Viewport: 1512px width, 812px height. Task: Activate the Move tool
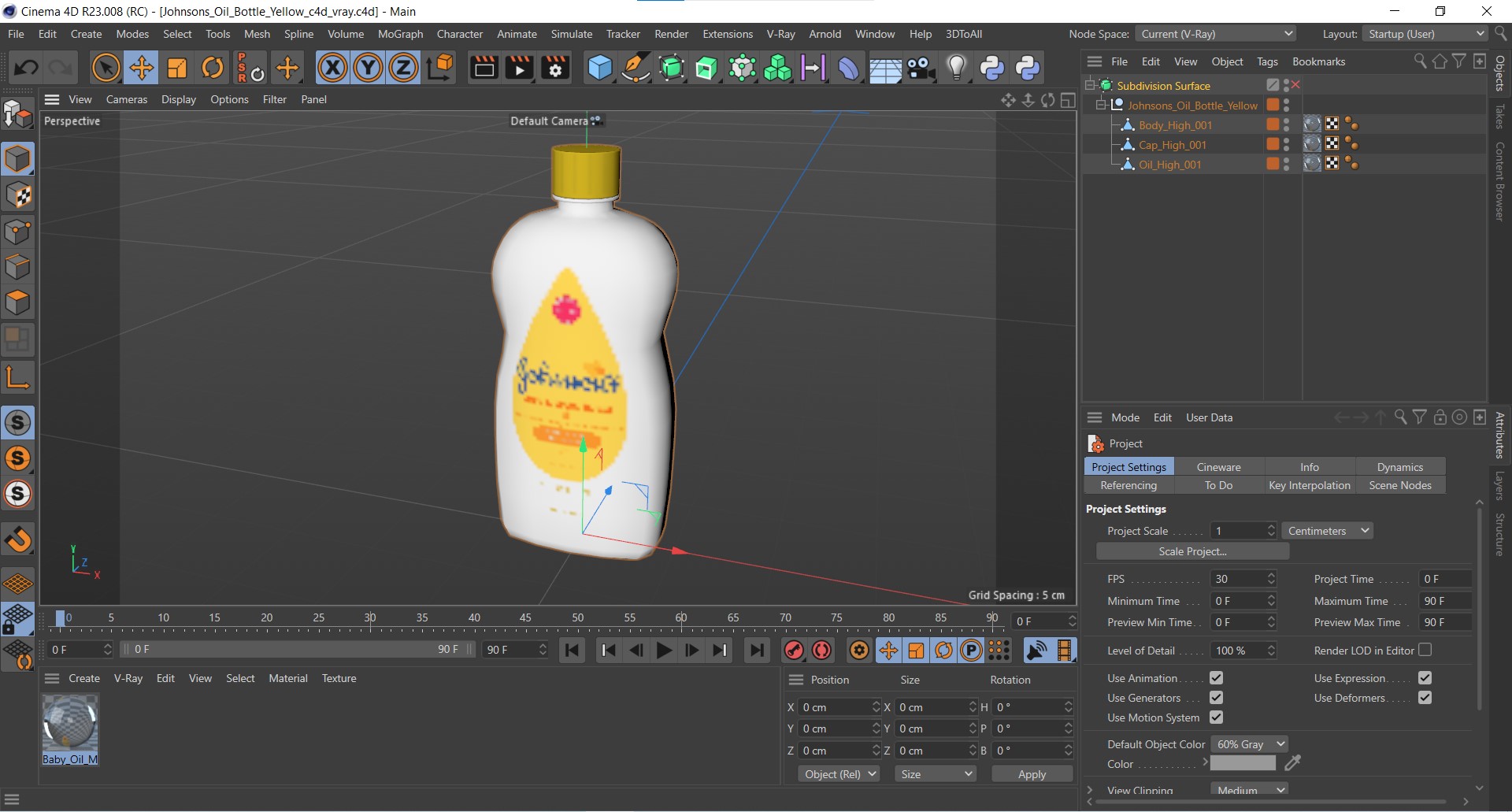click(x=142, y=68)
